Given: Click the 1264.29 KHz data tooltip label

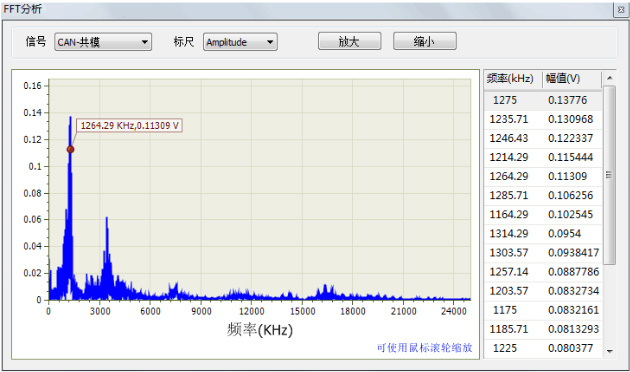Looking at the screenshot, I should (x=129, y=126).
